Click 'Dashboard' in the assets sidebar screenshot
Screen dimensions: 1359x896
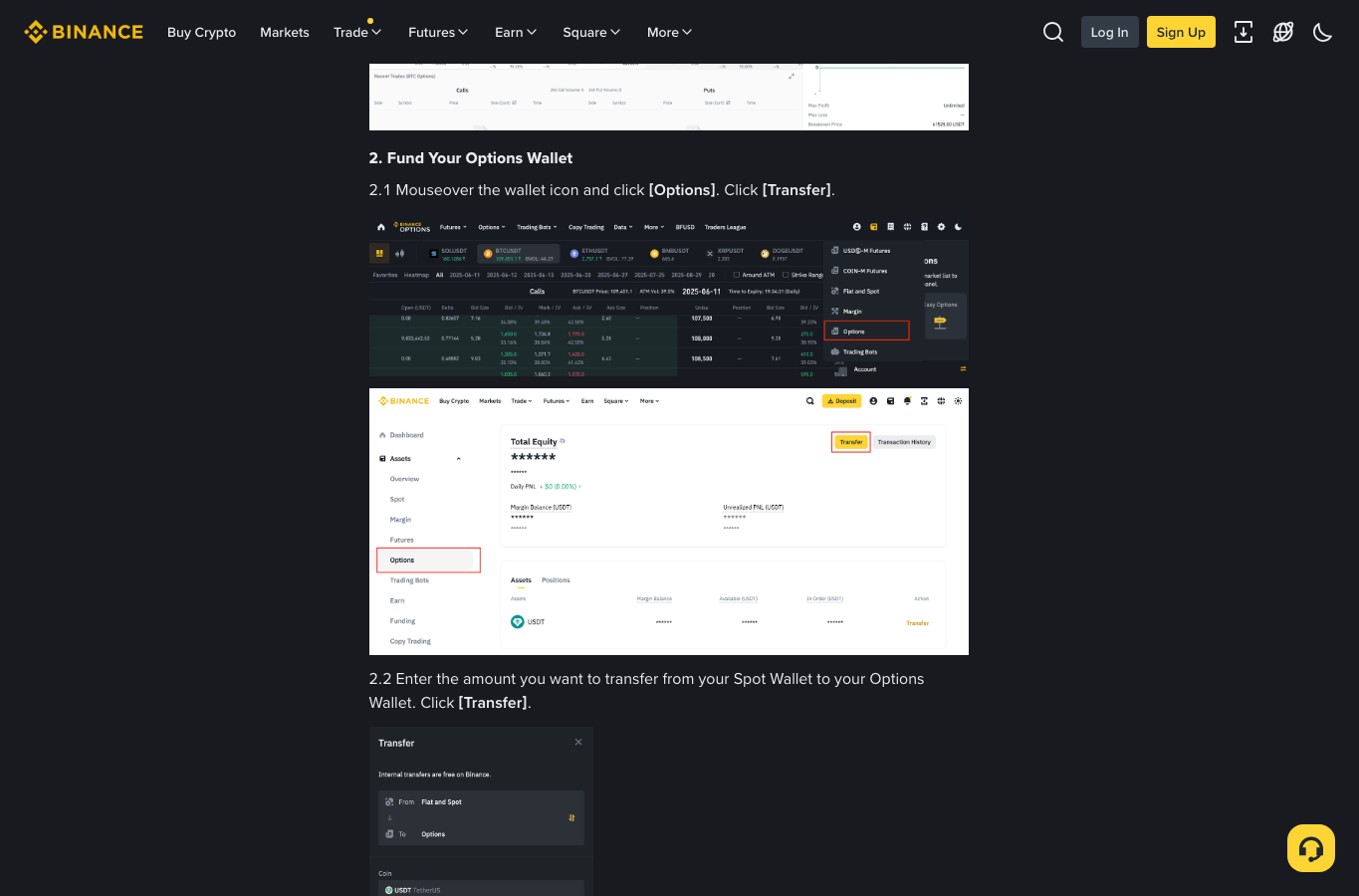point(401,435)
